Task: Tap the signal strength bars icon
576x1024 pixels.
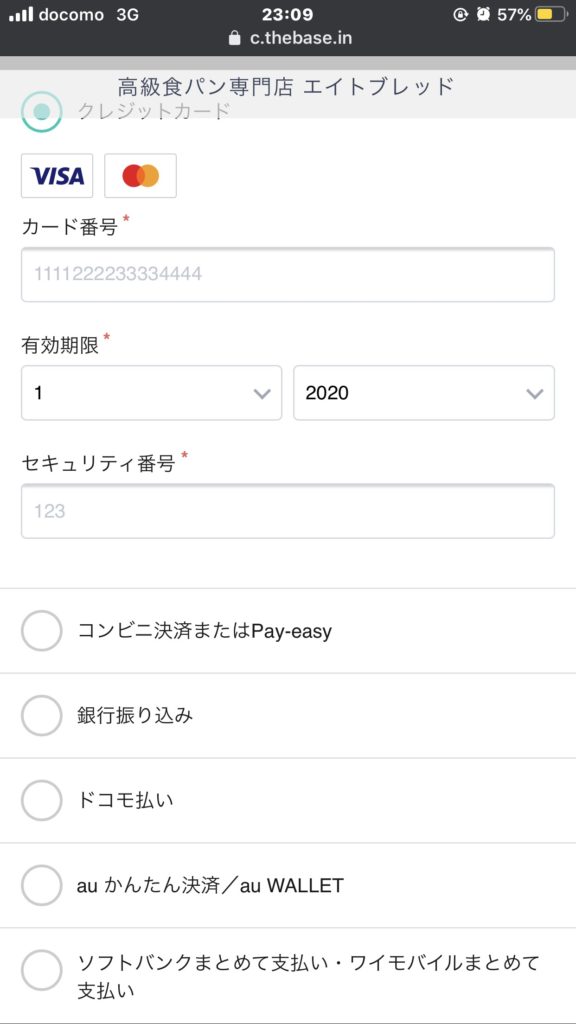Action: click(21, 14)
